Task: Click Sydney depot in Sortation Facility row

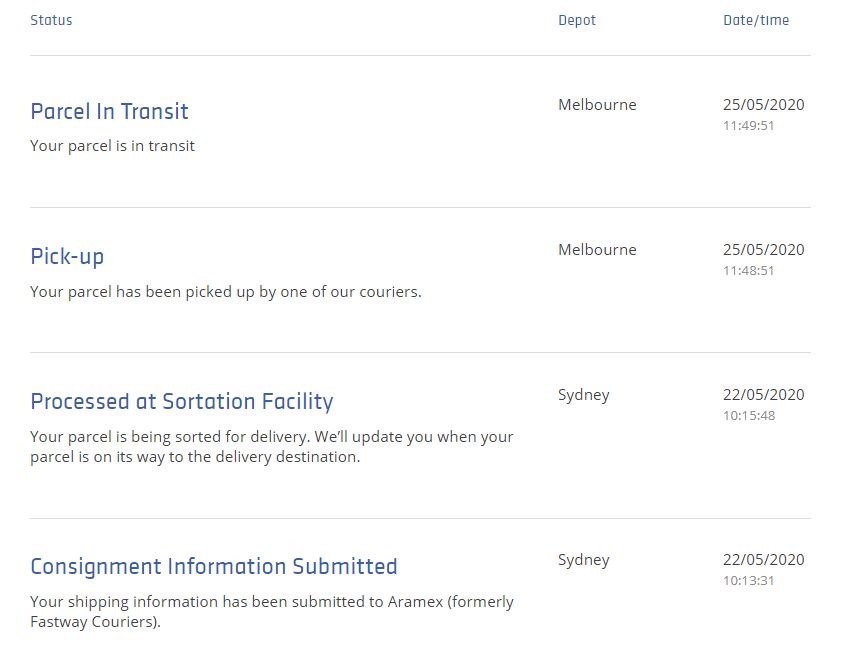Action: (583, 395)
